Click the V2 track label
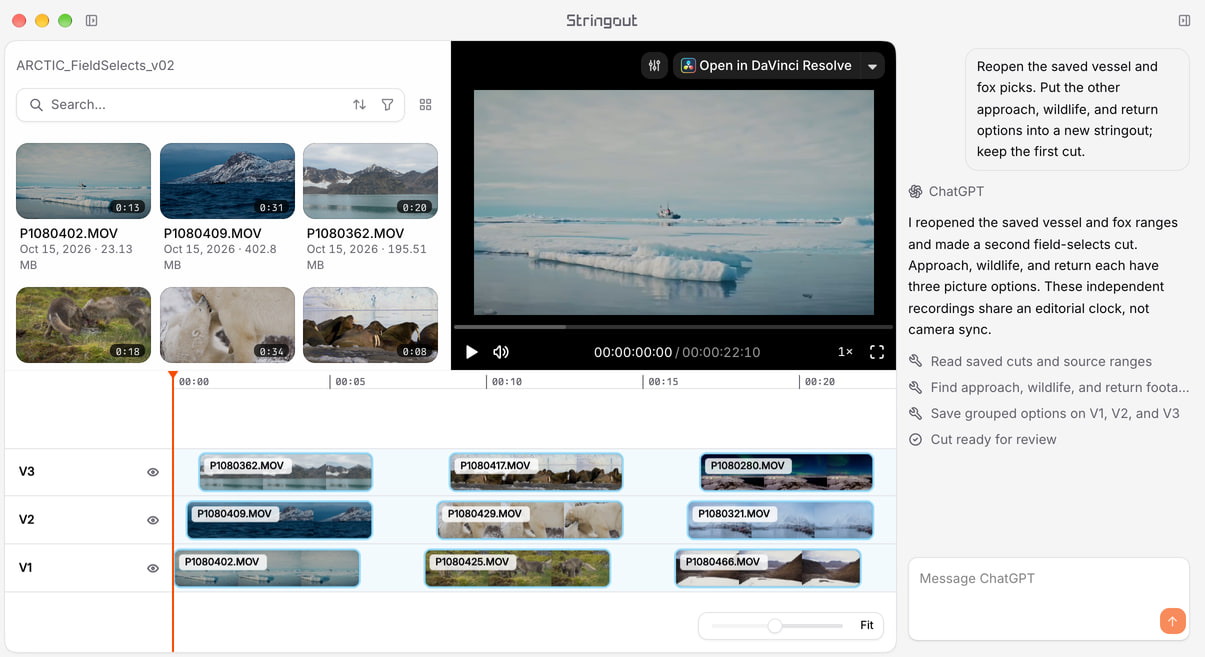This screenshot has height=657, width=1205. point(27,520)
